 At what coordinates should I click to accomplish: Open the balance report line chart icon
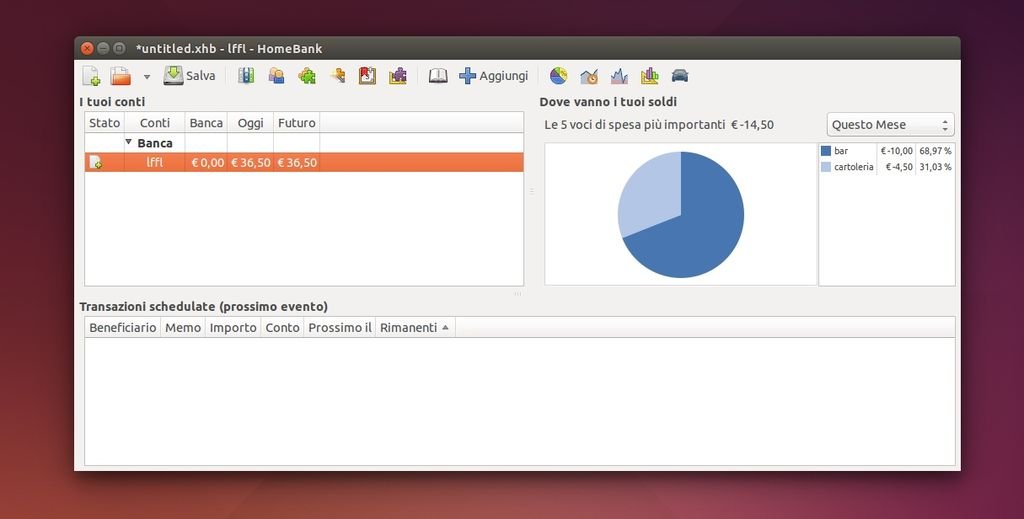[x=619, y=76]
